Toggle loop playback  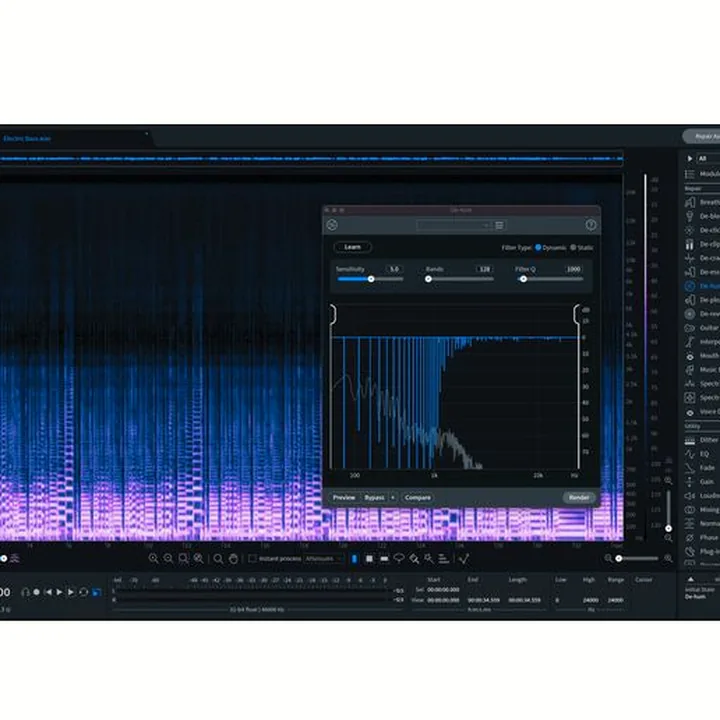pyautogui.click(x=83, y=592)
